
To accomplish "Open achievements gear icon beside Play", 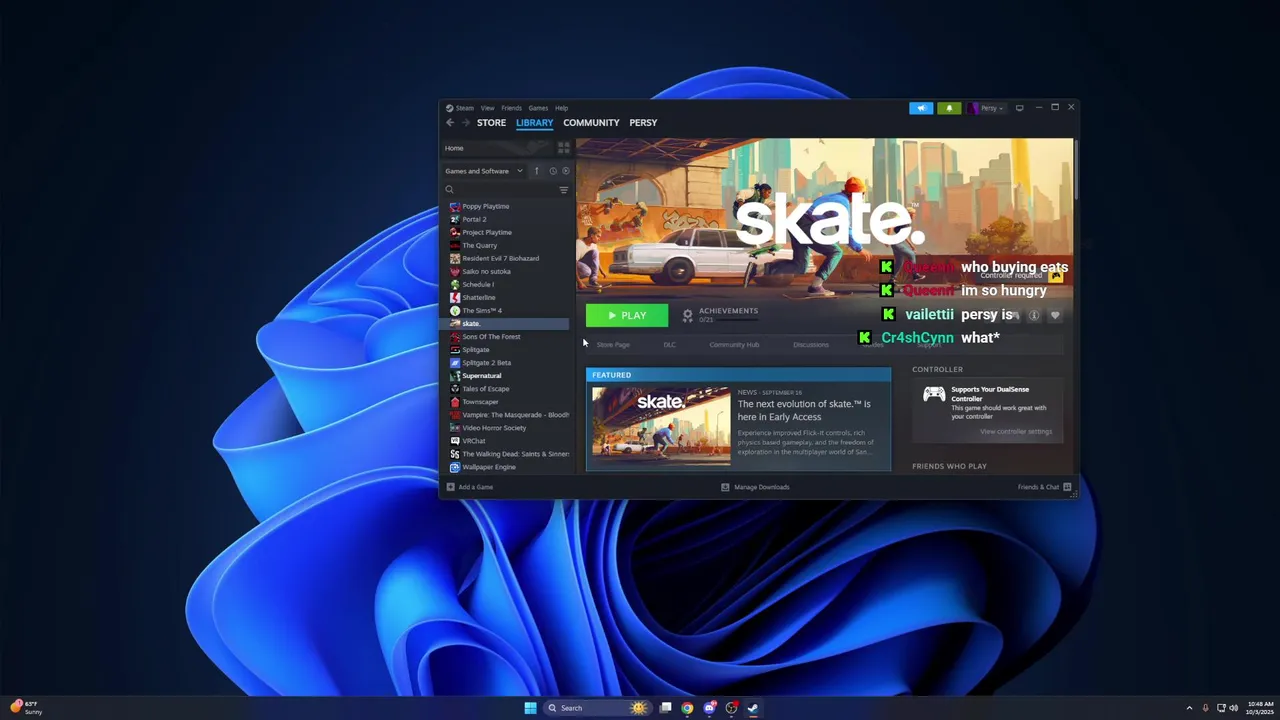I will point(687,315).
